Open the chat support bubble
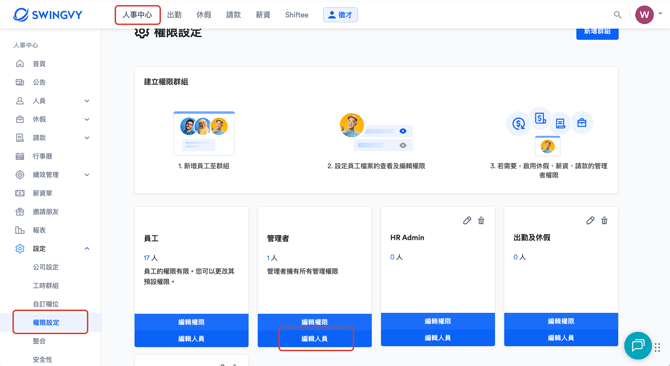This screenshot has width=670, height=366. coord(638,345)
